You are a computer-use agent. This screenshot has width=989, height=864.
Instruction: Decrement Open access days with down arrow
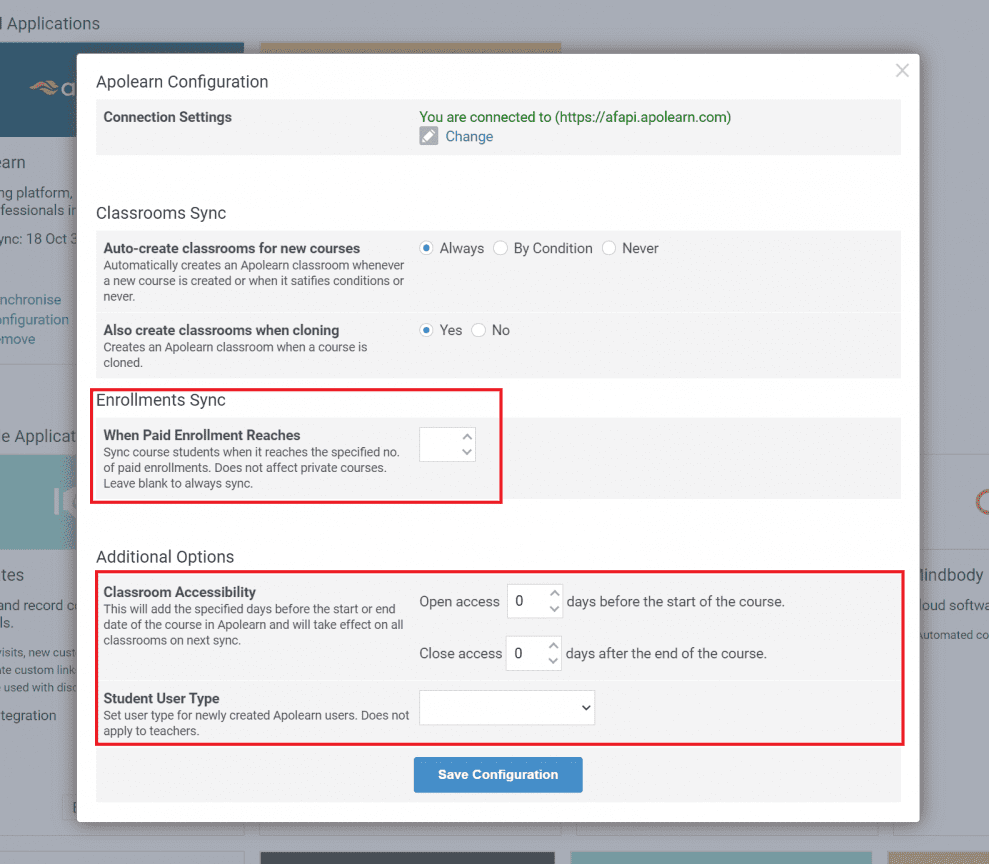pos(554,610)
